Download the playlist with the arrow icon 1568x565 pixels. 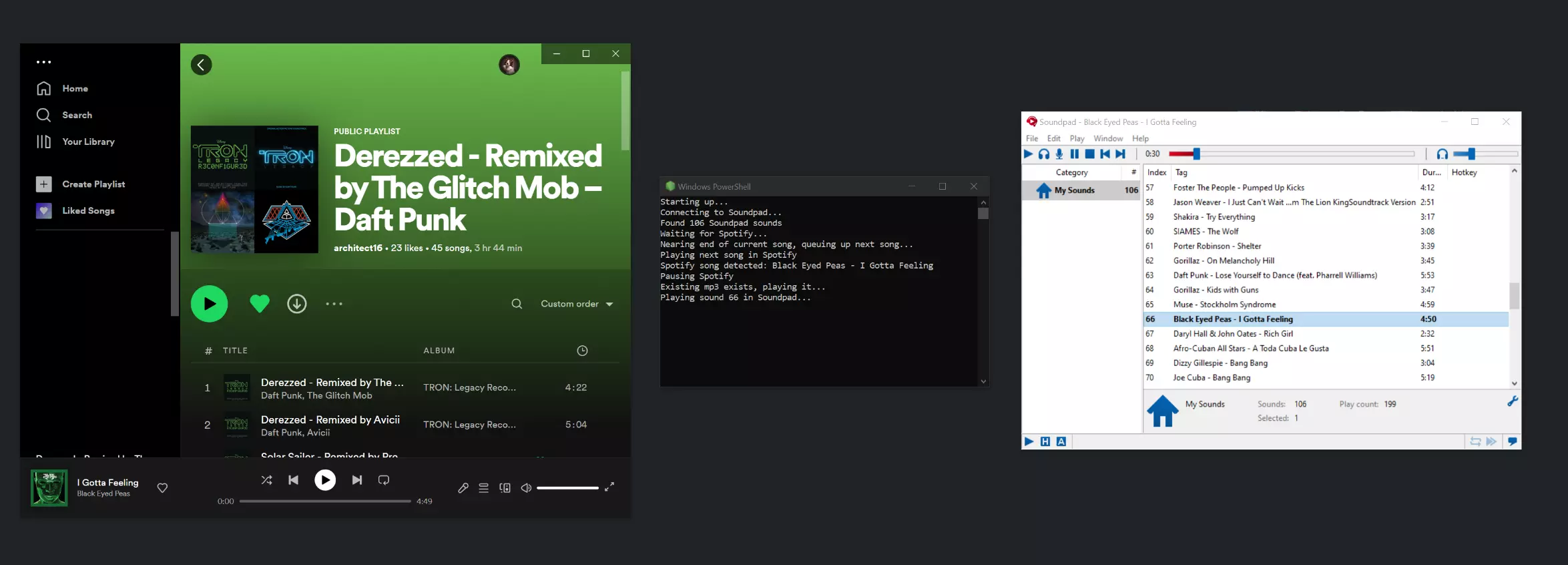[x=297, y=304]
